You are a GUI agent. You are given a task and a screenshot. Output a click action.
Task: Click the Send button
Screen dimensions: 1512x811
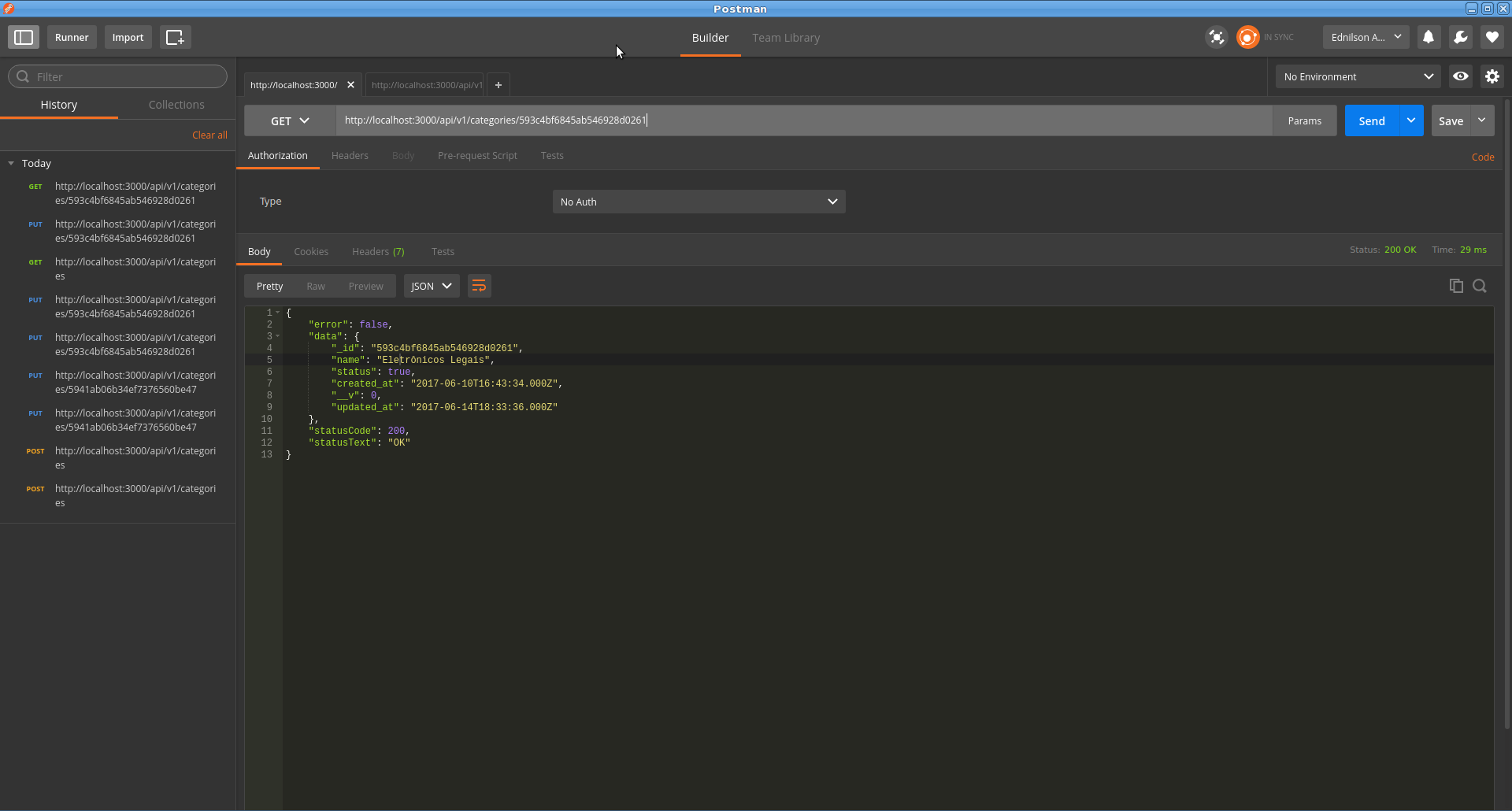1371,120
